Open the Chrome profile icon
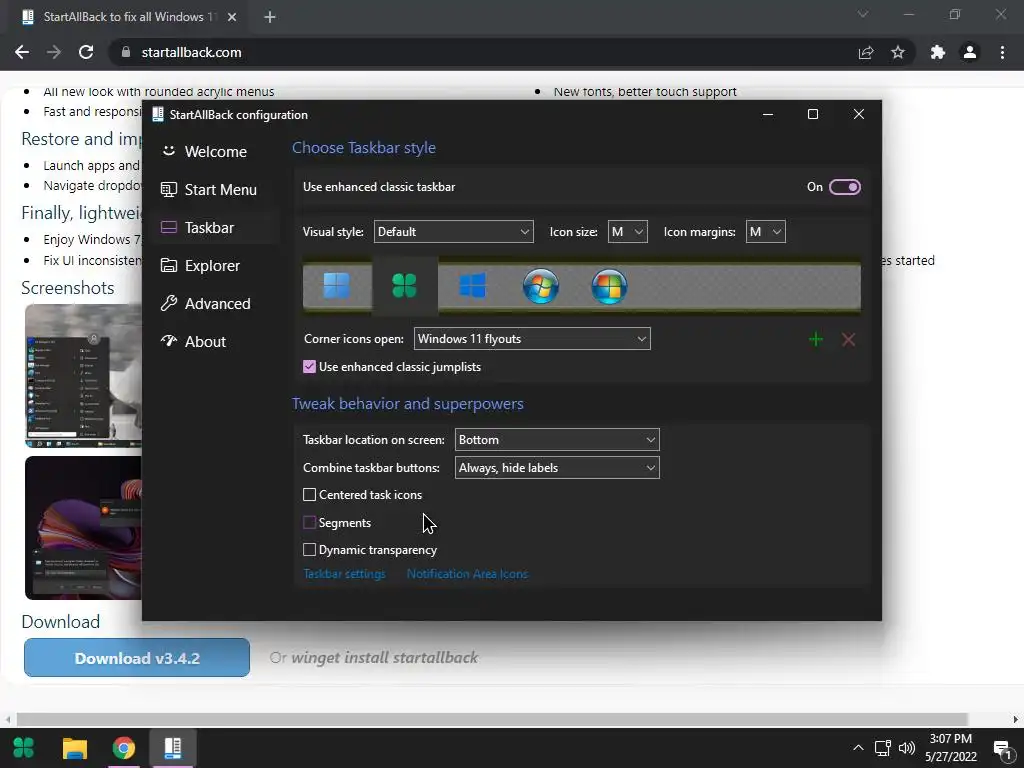1024x768 pixels. point(970,52)
